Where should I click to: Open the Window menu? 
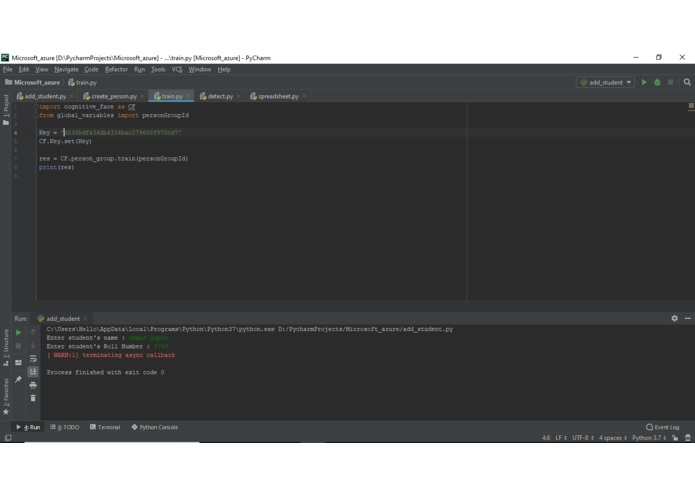(x=200, y=70)
